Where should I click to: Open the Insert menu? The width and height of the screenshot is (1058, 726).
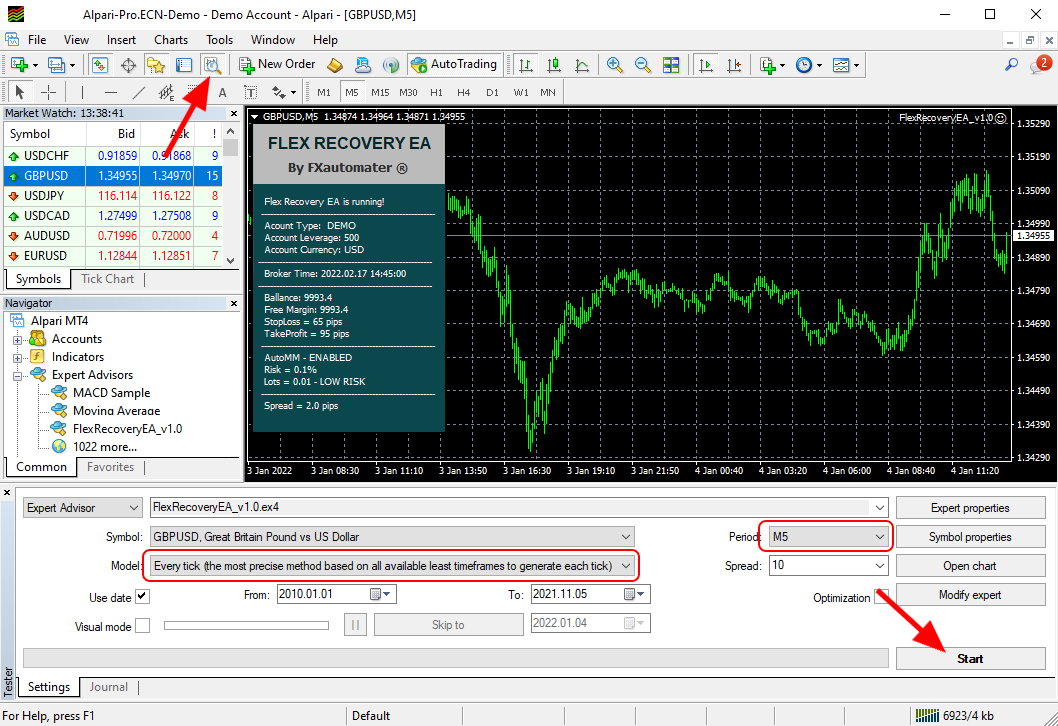[x=121, y=40]
